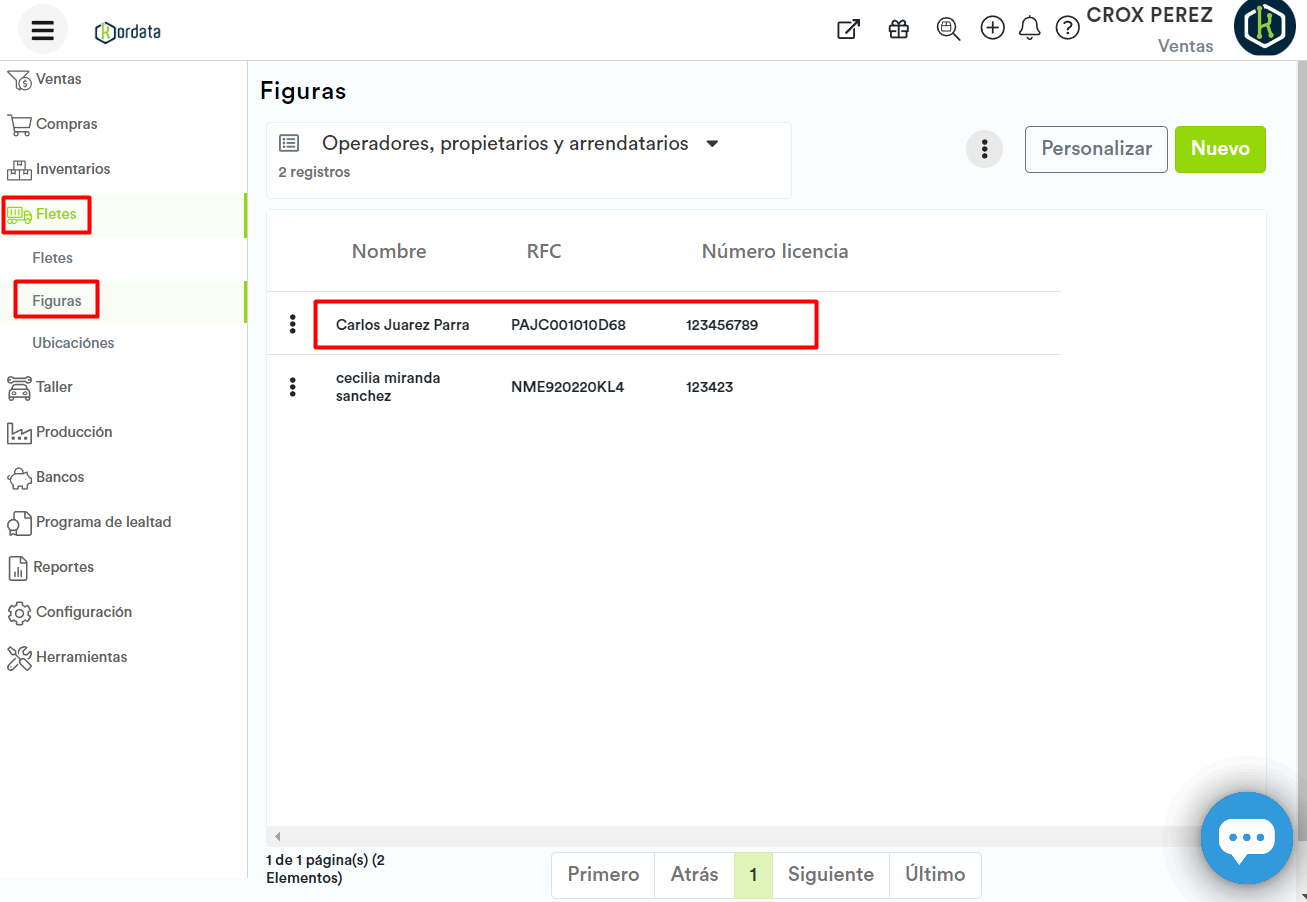Open the notifications bell
Image resolution: width=1307 pixels, height=902 pixels.
pyautogui.click(x=1029, y=29)
